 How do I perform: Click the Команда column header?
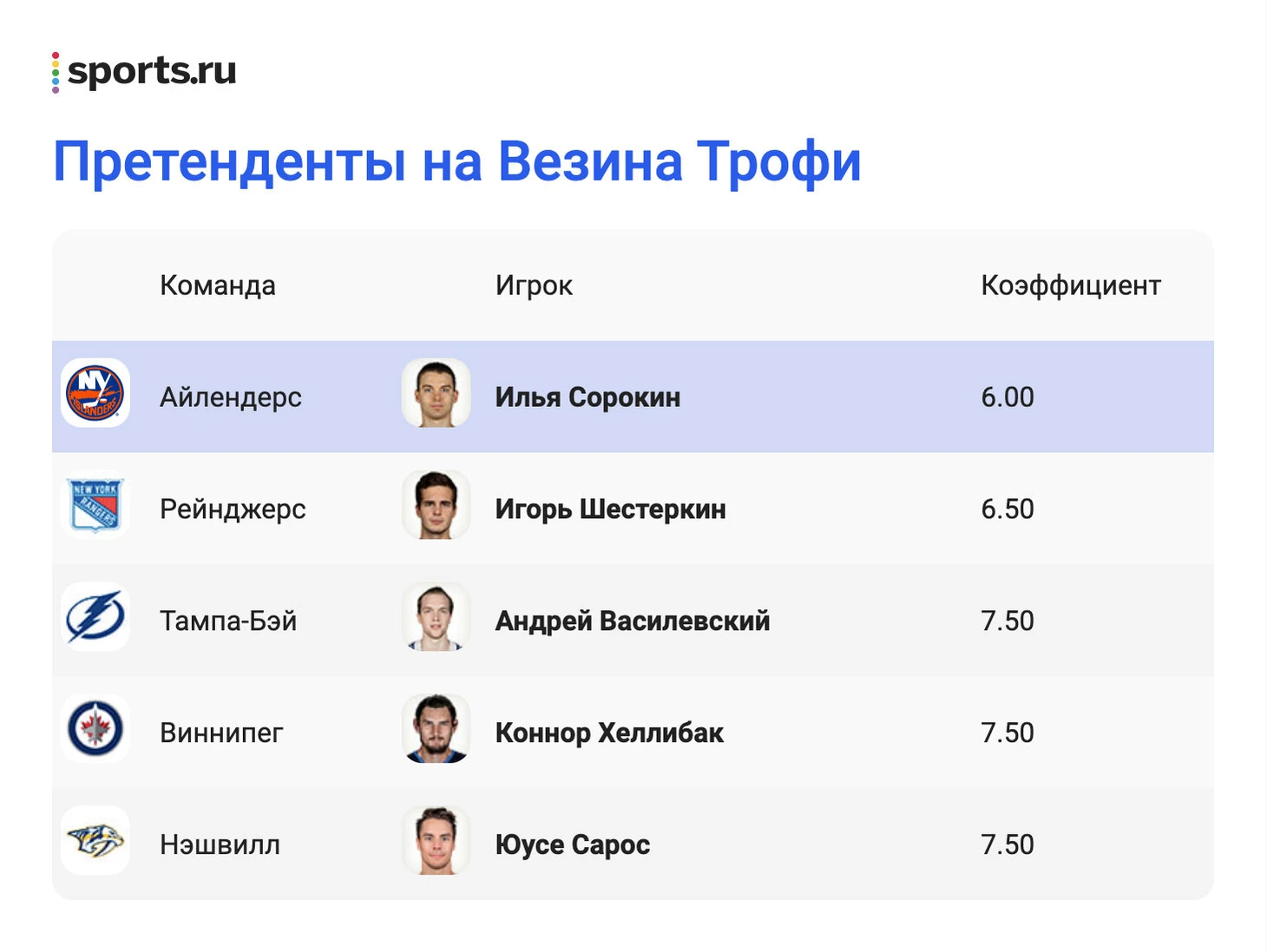(217, 286)
